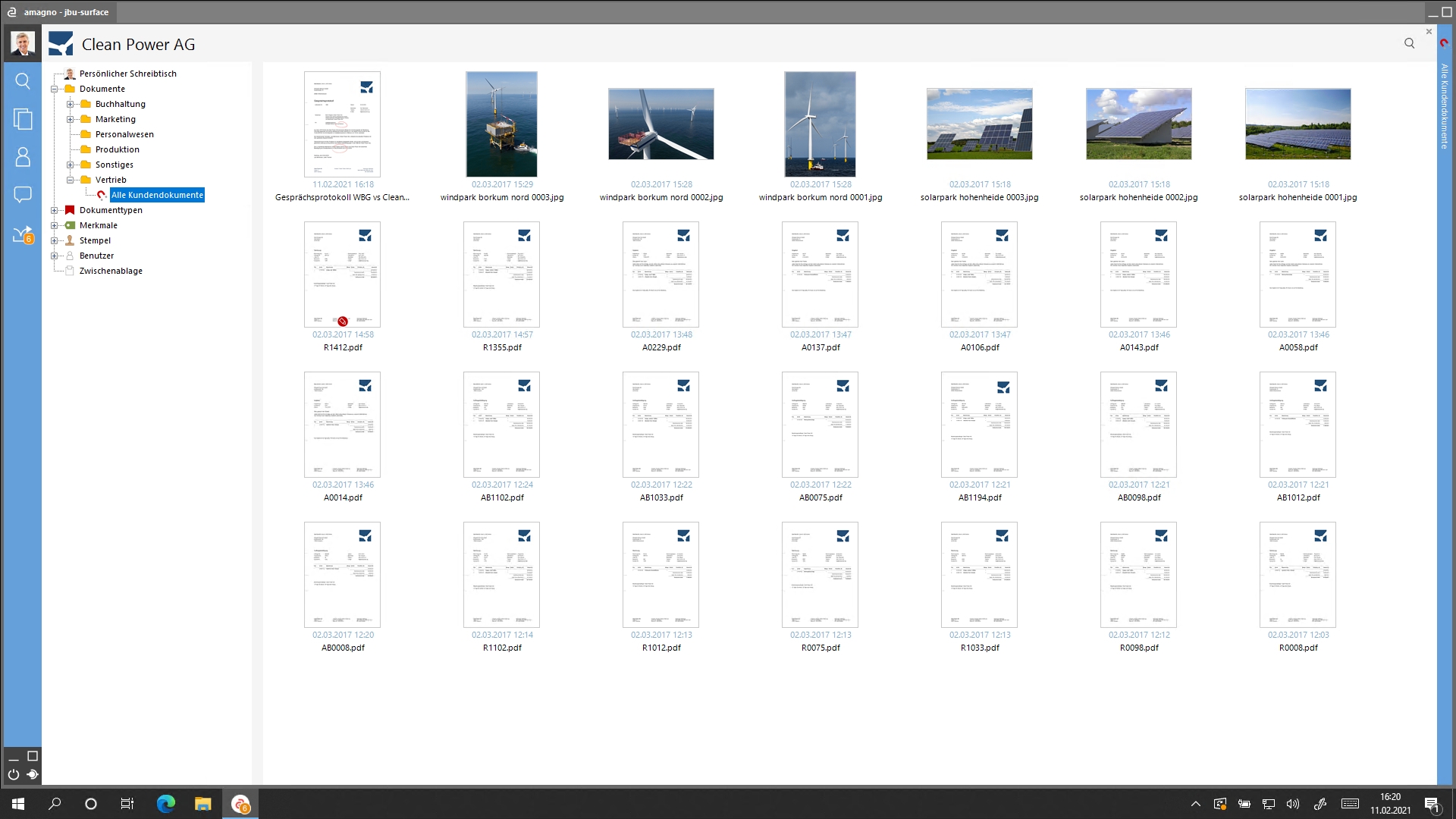Open the chat speech bubble sidebar icon

(23, 195)
